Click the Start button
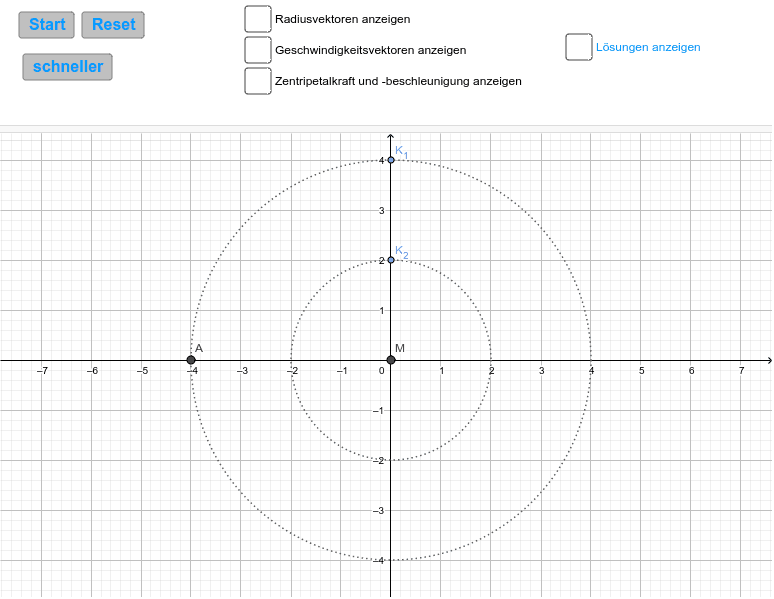The image size is (774, 599). pyautogui.click(x=47, y=25)
